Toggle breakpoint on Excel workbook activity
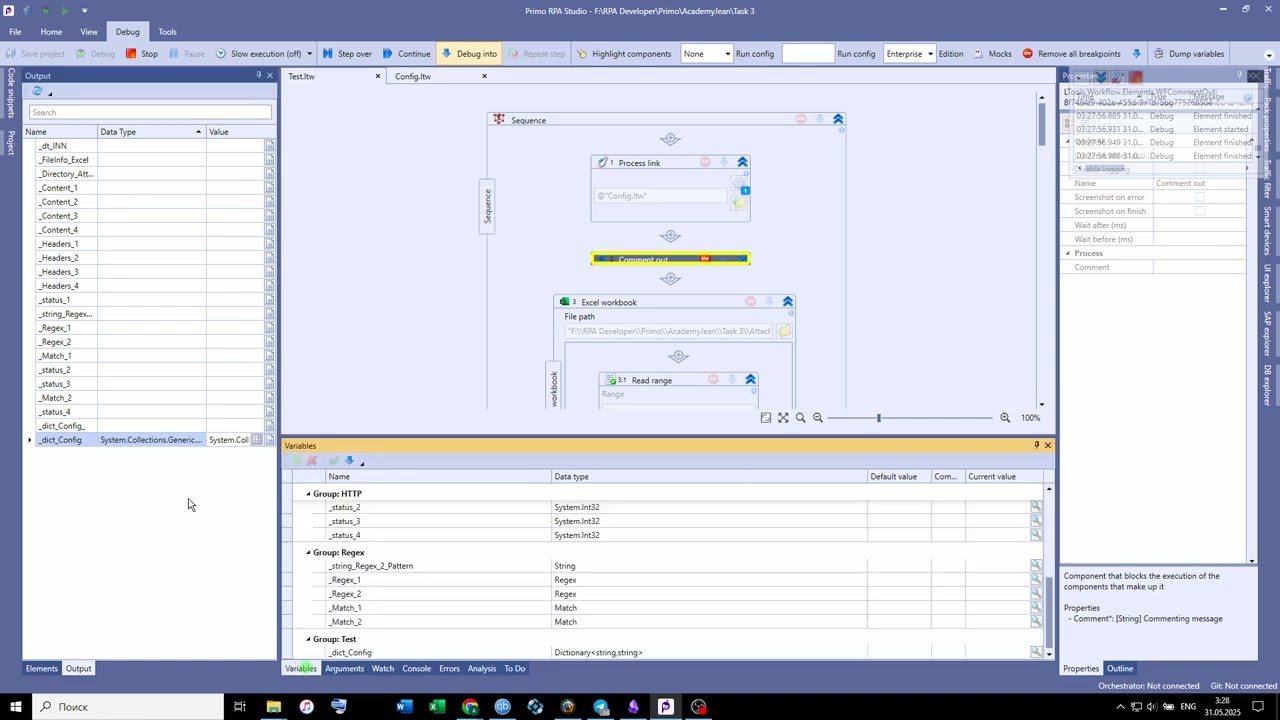 tap(751, 302)
